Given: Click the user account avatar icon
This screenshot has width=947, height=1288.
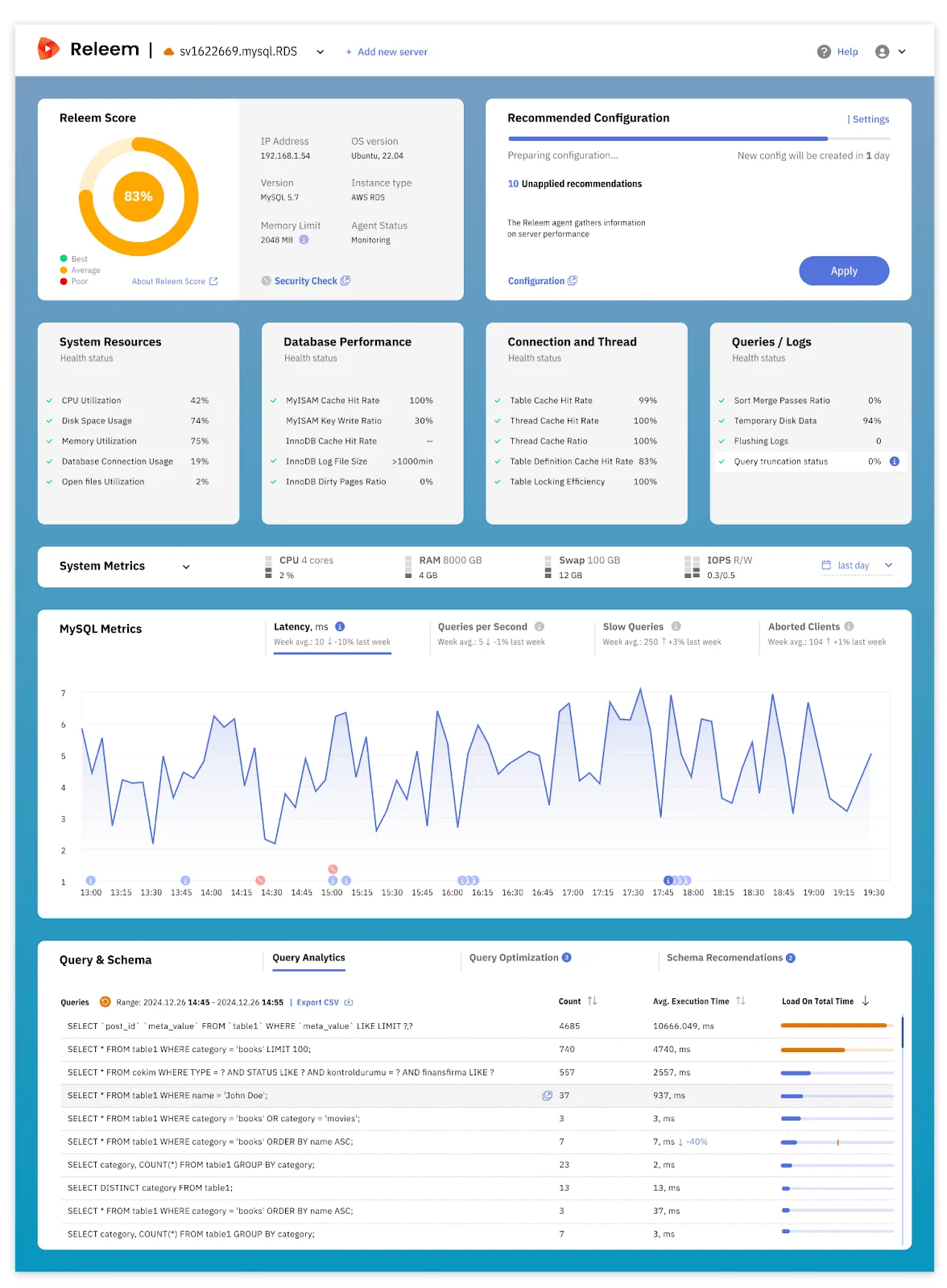Looking at the screenshot, I should point(883,52).
